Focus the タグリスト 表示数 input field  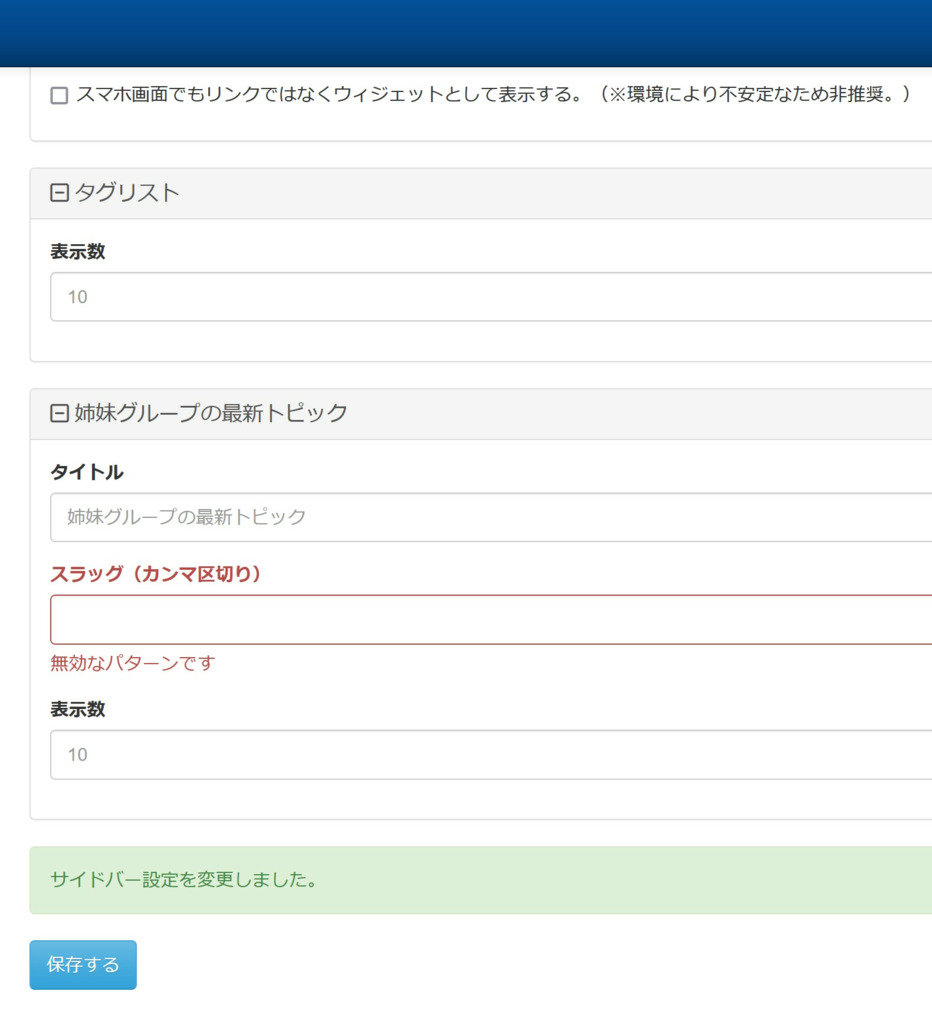(491, 296)
